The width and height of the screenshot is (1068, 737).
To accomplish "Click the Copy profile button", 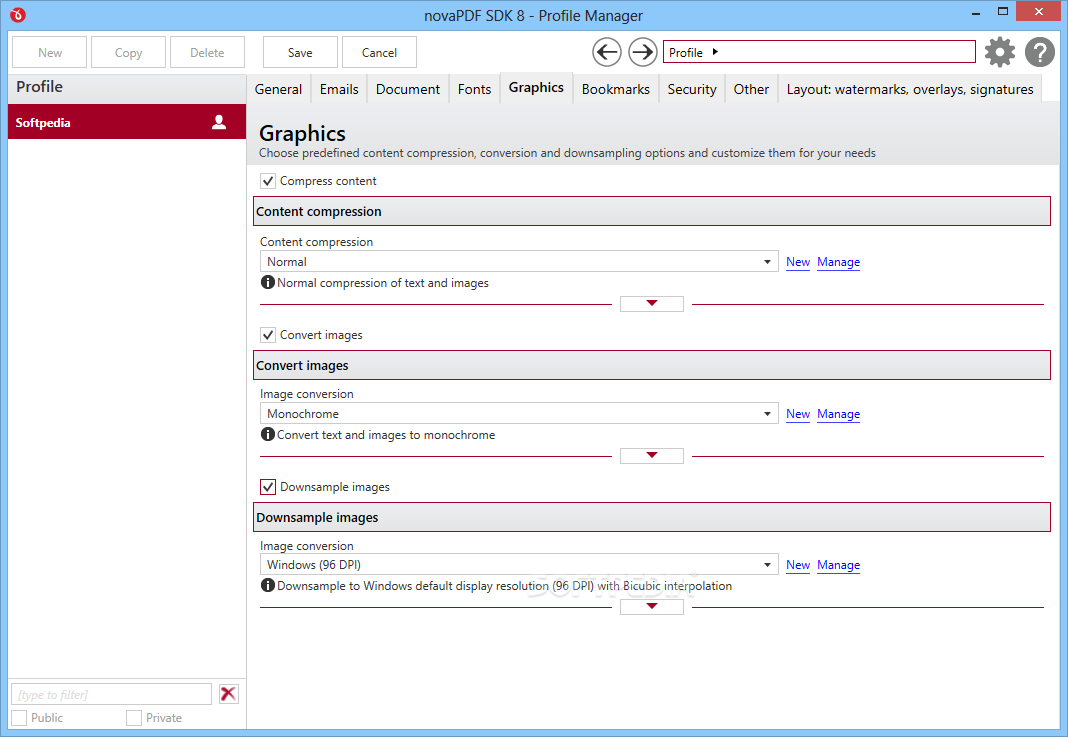I will pos(128,52).
